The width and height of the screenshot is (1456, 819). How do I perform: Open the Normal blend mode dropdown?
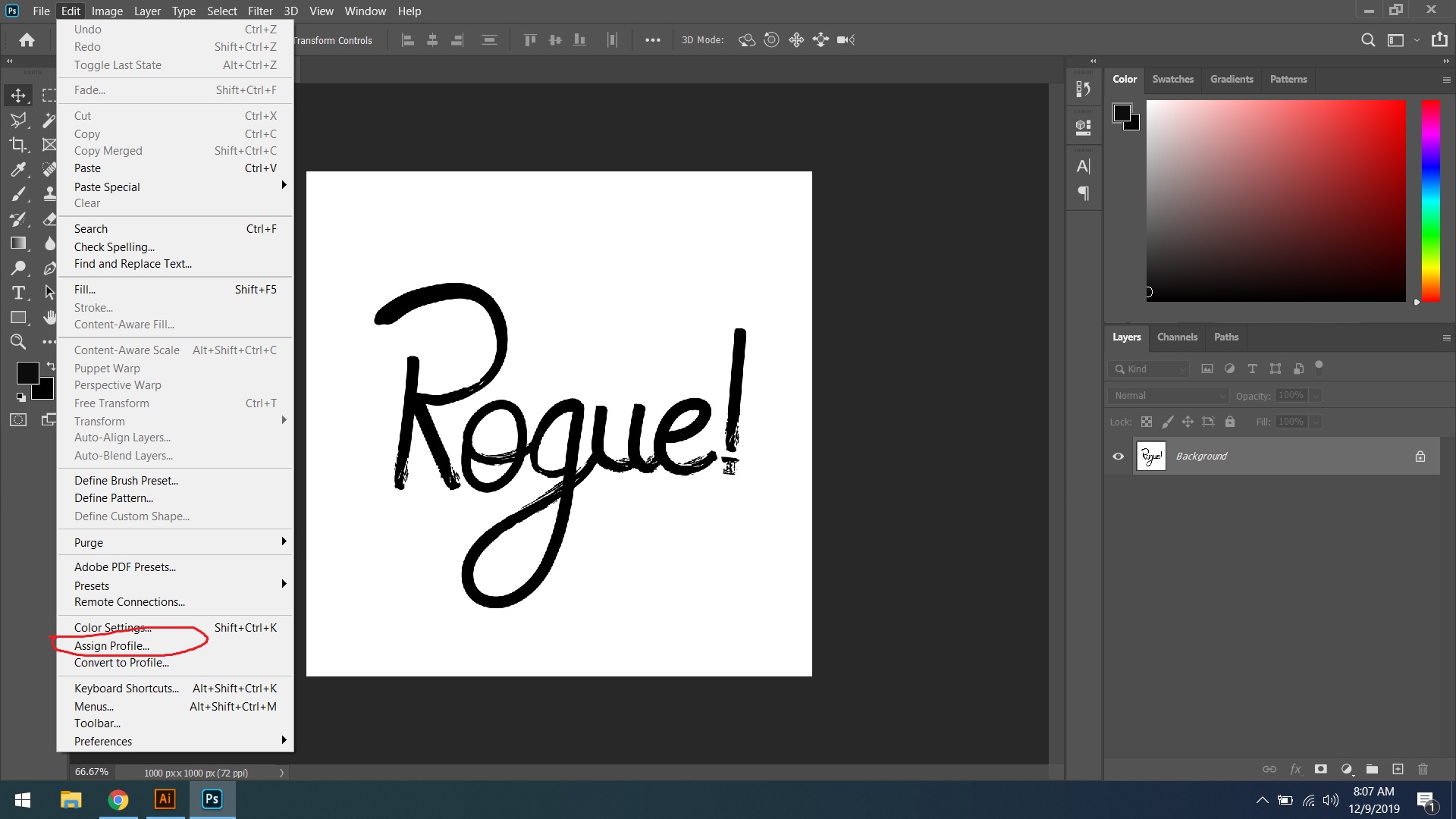coord(1168,396)
